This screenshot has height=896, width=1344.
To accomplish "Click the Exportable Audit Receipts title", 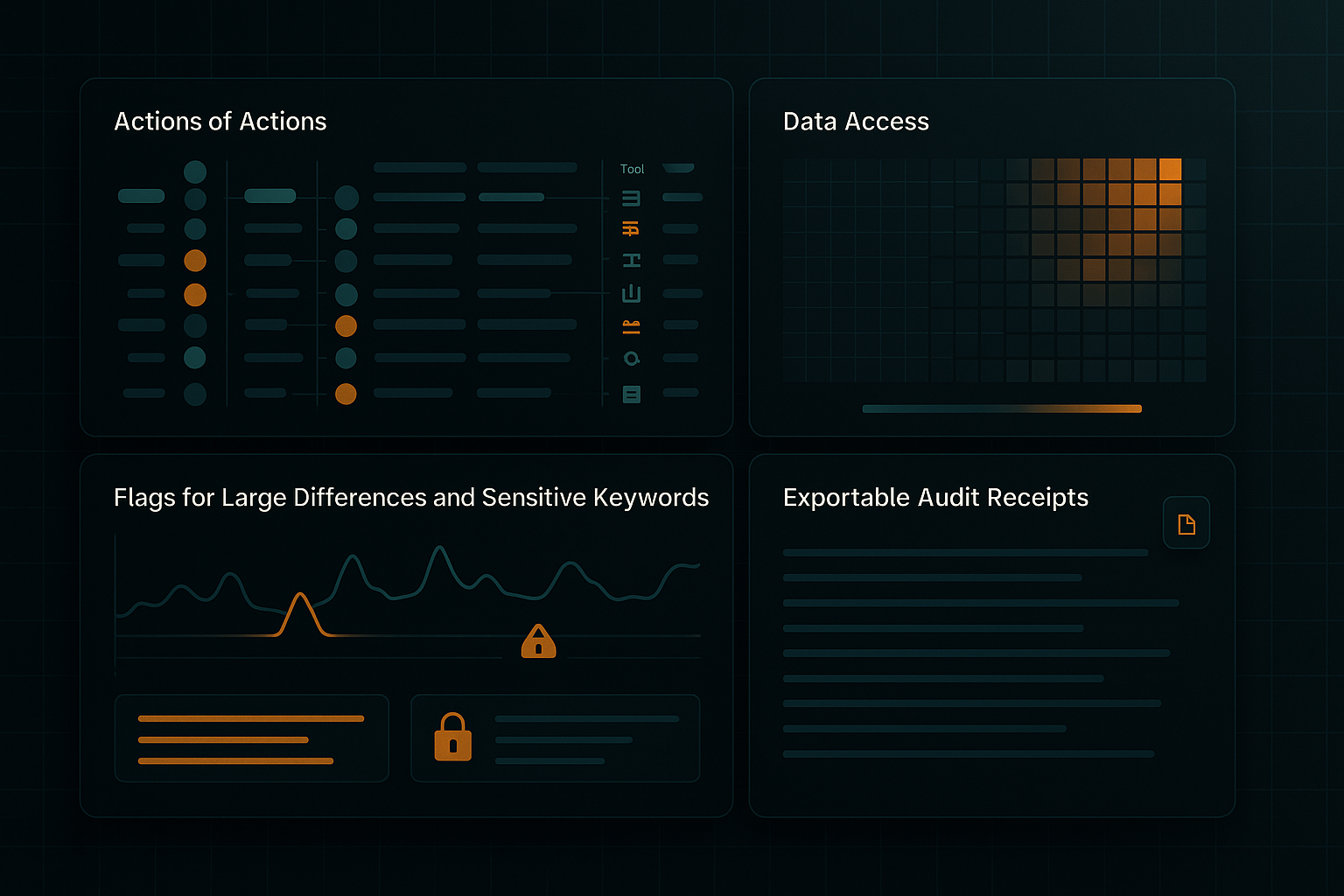I will 934,498.
